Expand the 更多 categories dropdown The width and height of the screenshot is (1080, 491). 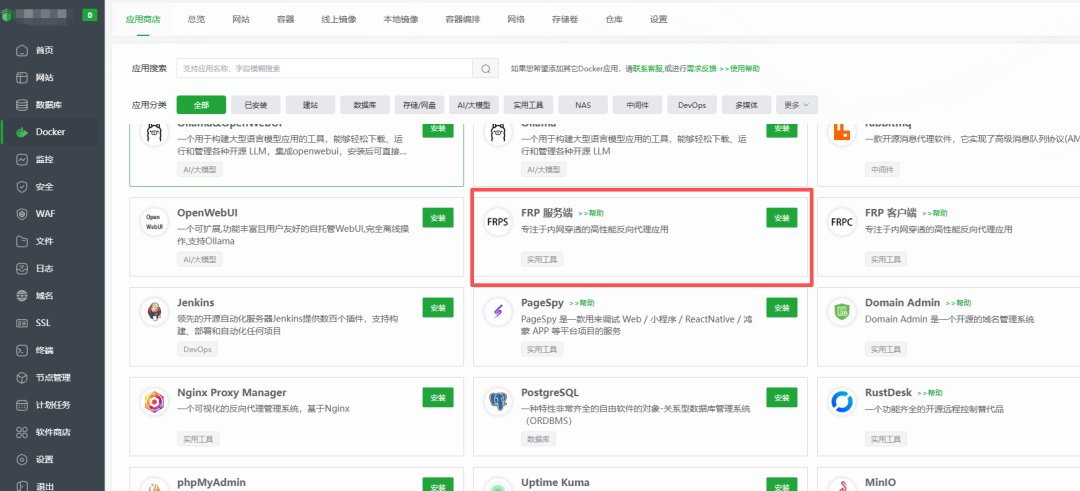coord(797,105)
